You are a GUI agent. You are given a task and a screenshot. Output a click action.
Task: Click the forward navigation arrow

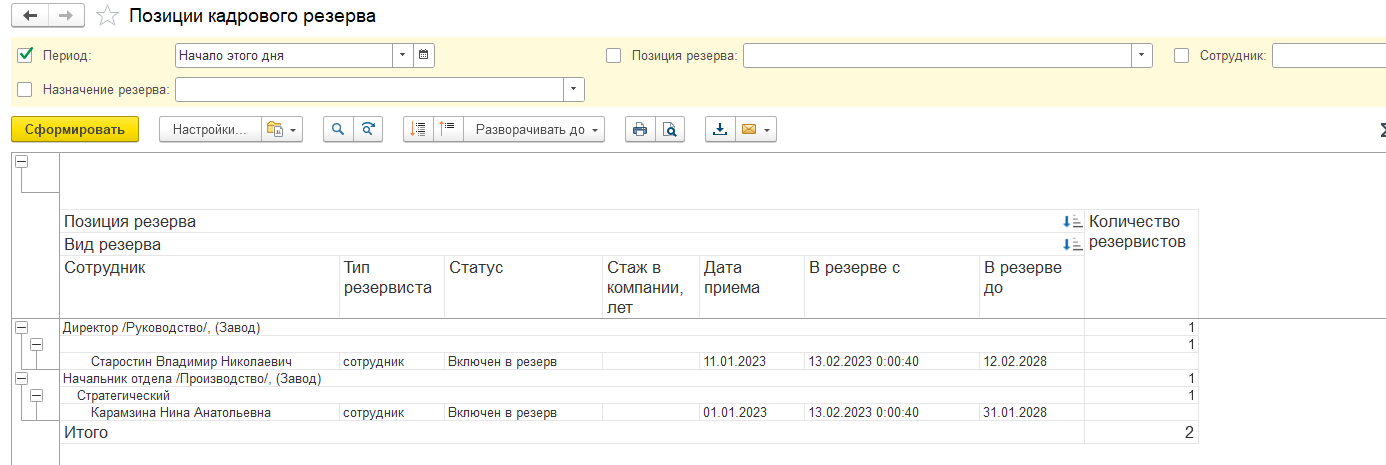pos(66,16)
